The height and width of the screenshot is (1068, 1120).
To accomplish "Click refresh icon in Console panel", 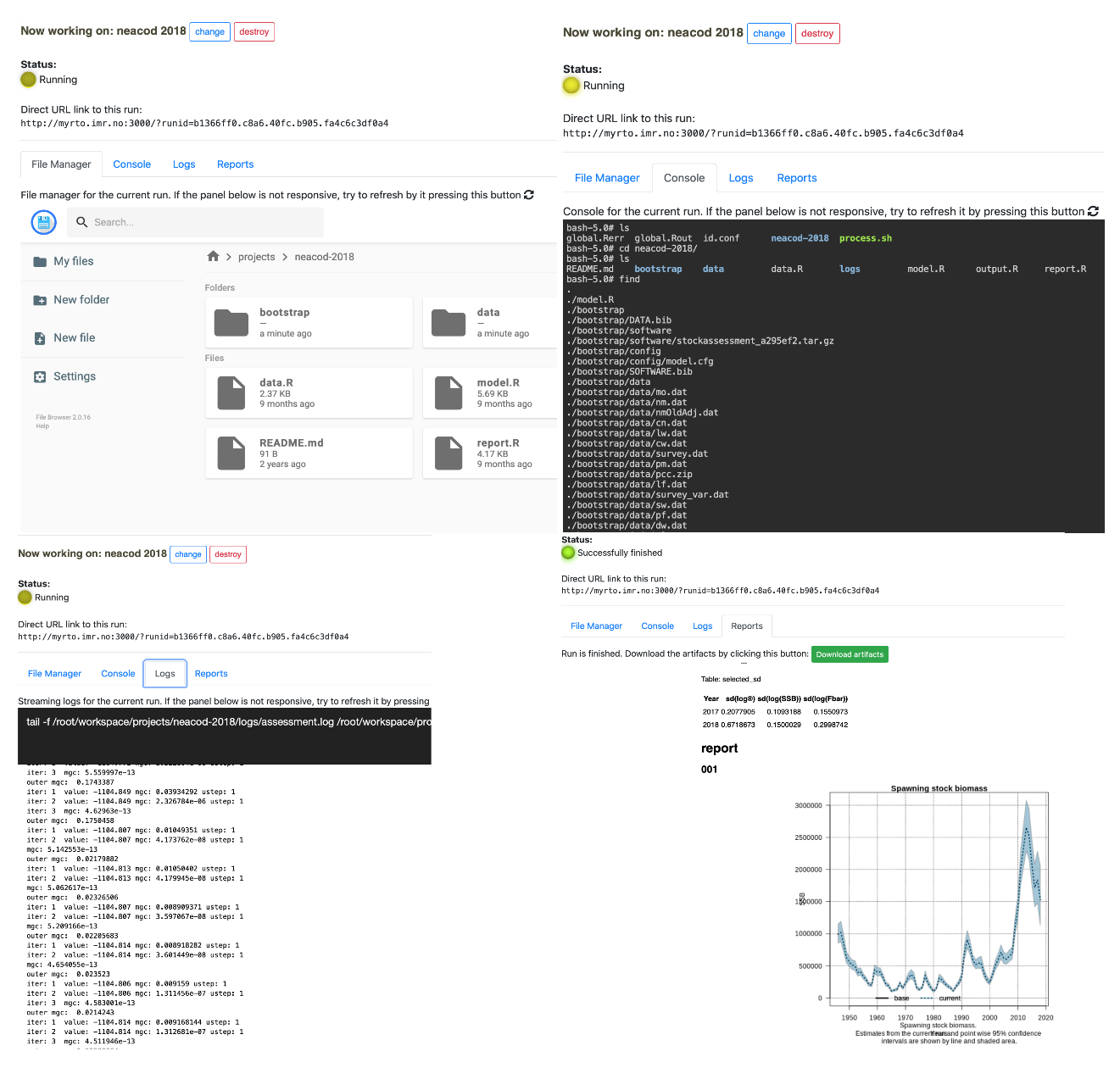I will pyautogui.click(x=1093, y=211).
